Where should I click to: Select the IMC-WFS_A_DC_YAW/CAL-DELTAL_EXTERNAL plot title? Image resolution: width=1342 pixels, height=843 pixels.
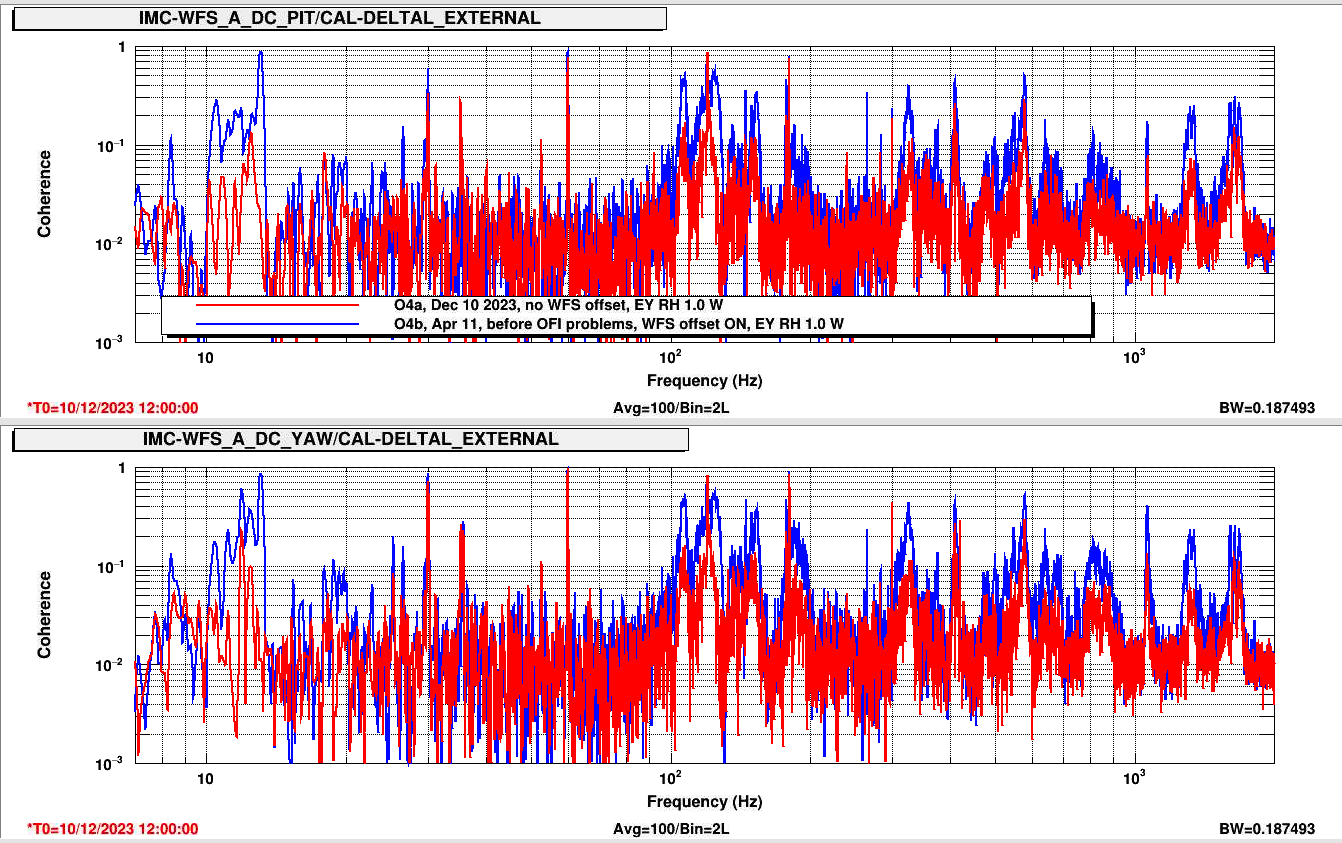351,439
